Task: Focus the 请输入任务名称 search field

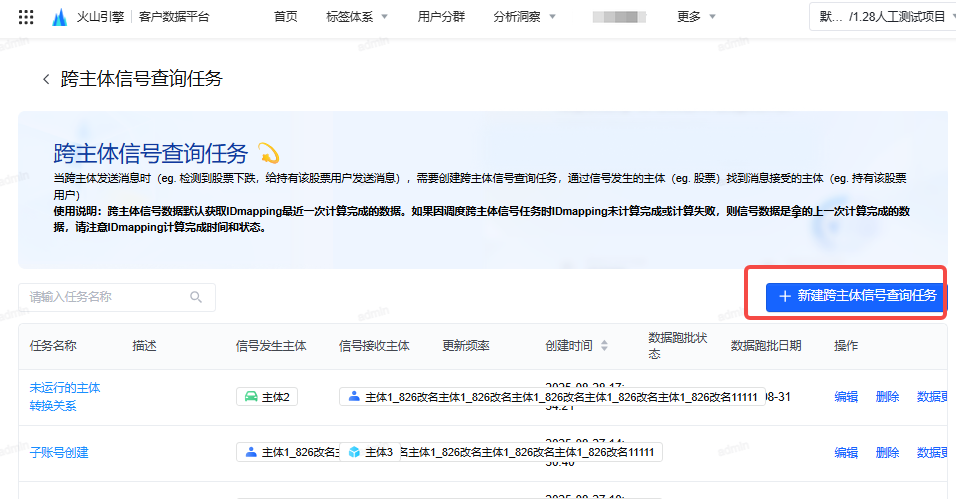Action: click(116, 297)
